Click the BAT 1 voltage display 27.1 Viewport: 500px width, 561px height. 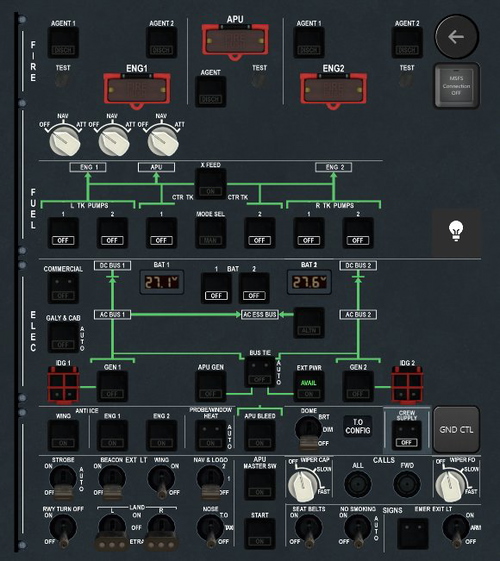(x=162, y=282)
